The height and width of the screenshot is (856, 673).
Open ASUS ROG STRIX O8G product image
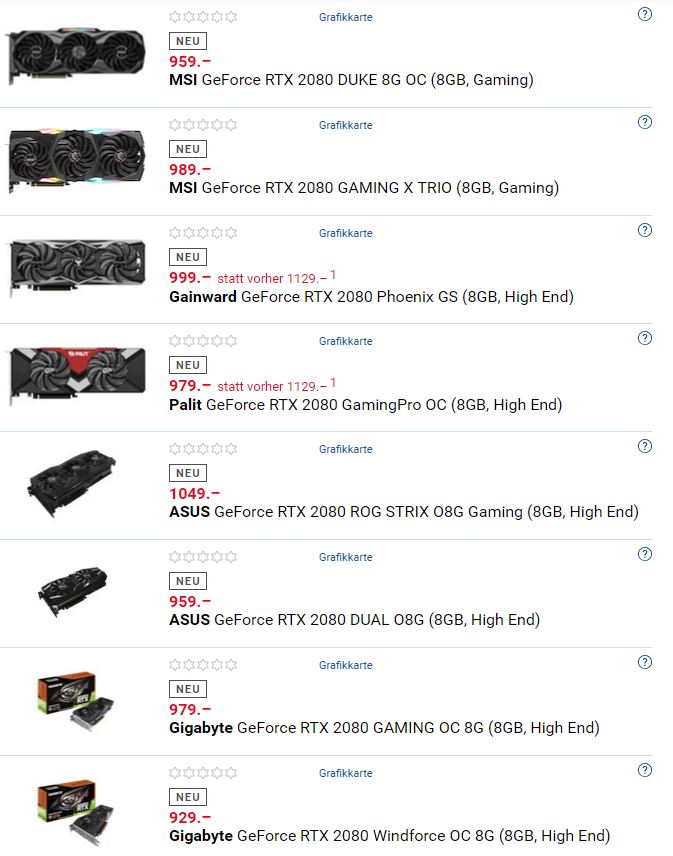click(72, 483)
